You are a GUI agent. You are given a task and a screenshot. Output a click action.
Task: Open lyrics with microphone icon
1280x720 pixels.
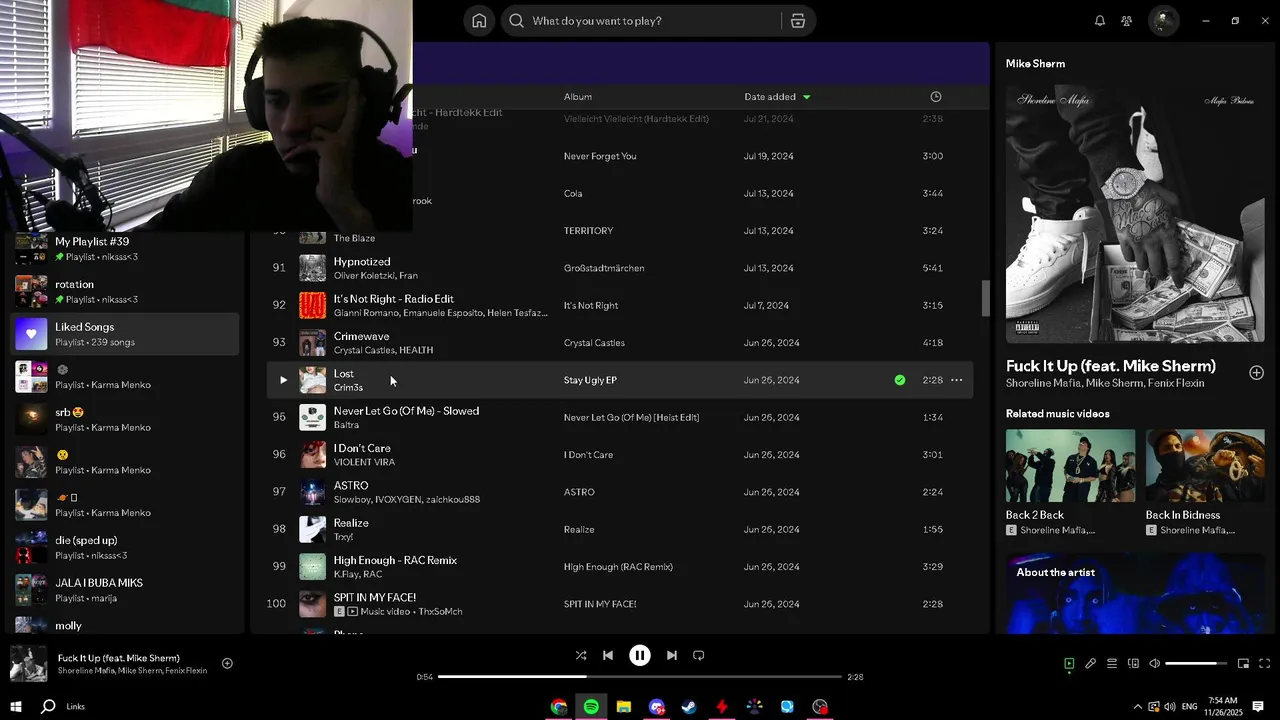click(1090, 664)
